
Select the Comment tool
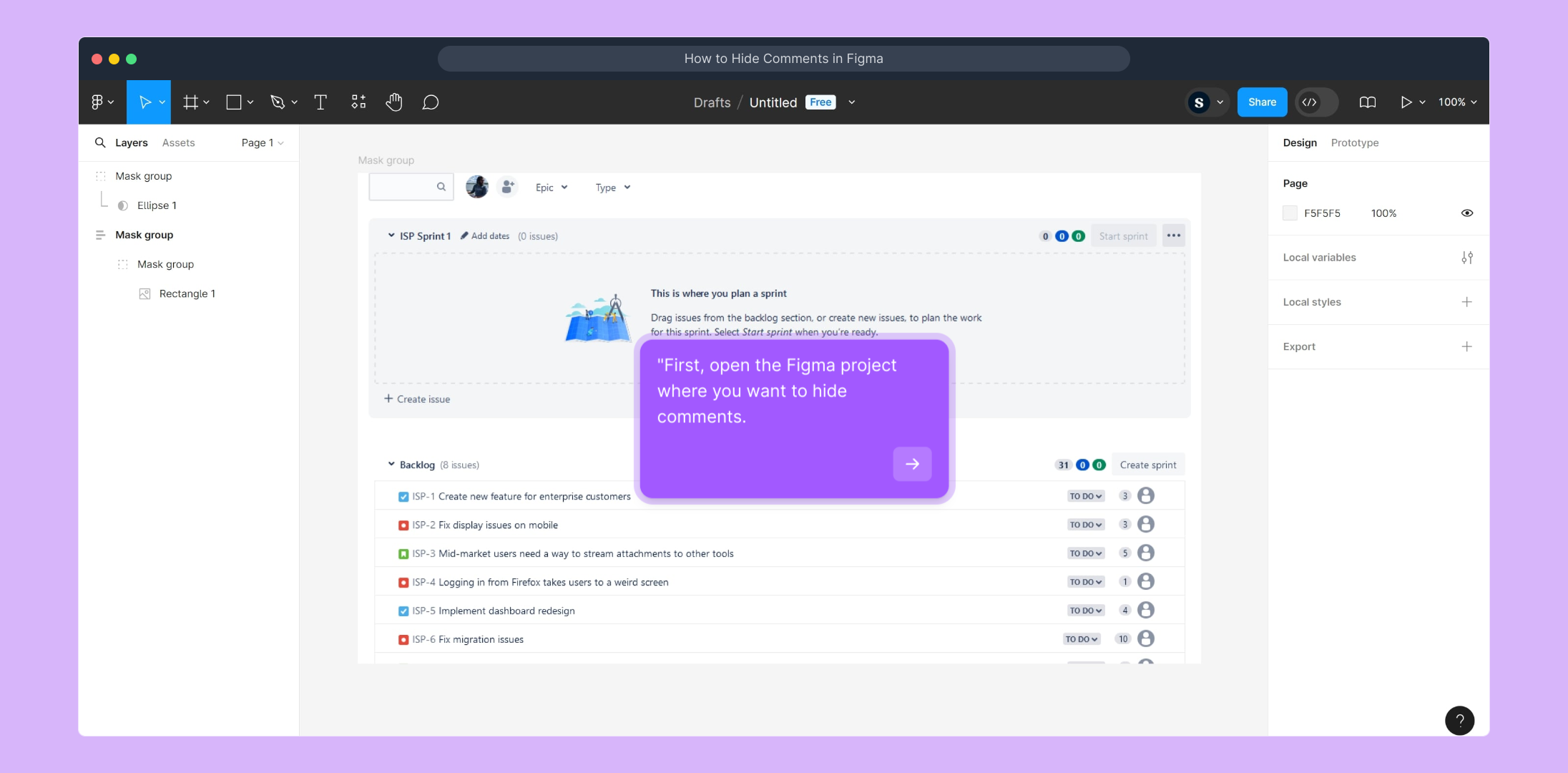(x=431, y=102)
